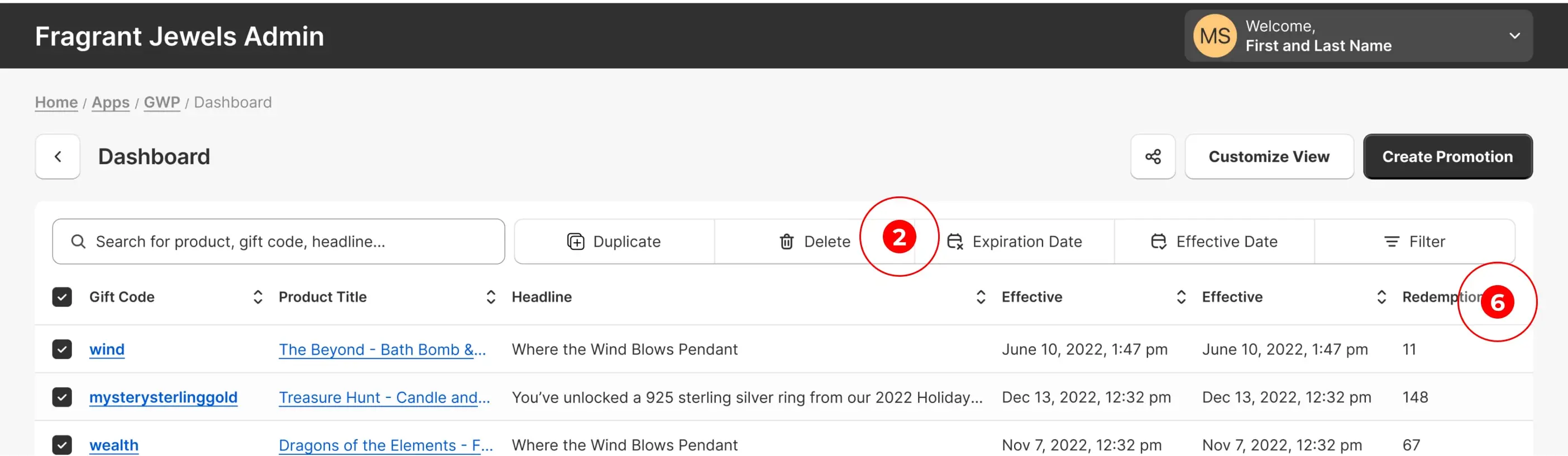Click Create Promotion button
The image size is (1568, 456).
point(1447,156)
